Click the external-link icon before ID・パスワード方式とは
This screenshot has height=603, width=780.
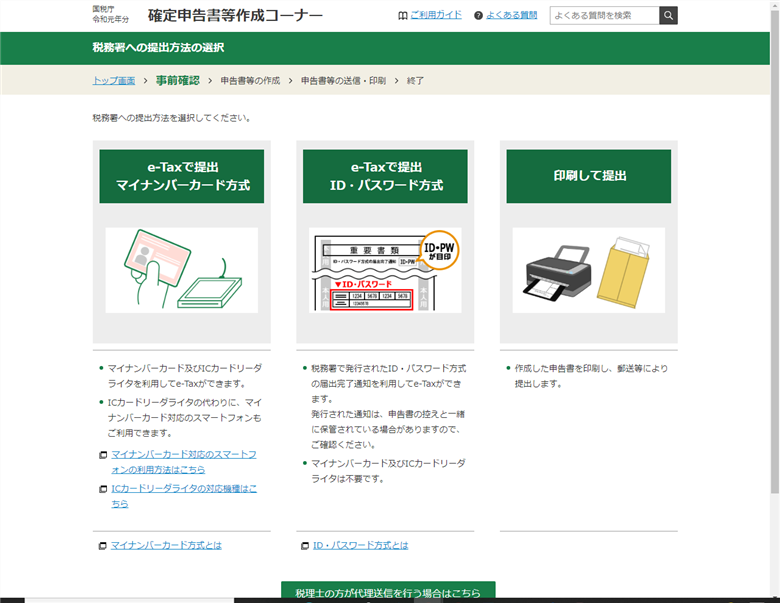pos(305,546)
